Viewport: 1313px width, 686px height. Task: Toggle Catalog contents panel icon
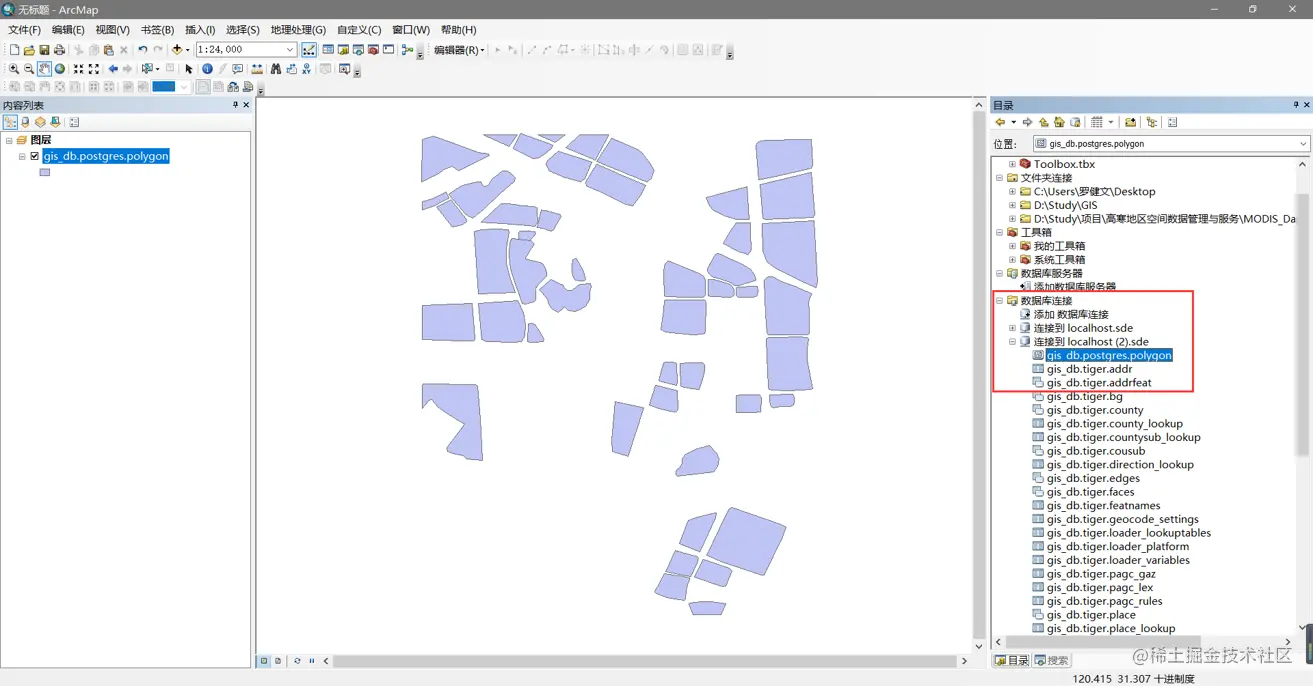tap(1152, 122)
